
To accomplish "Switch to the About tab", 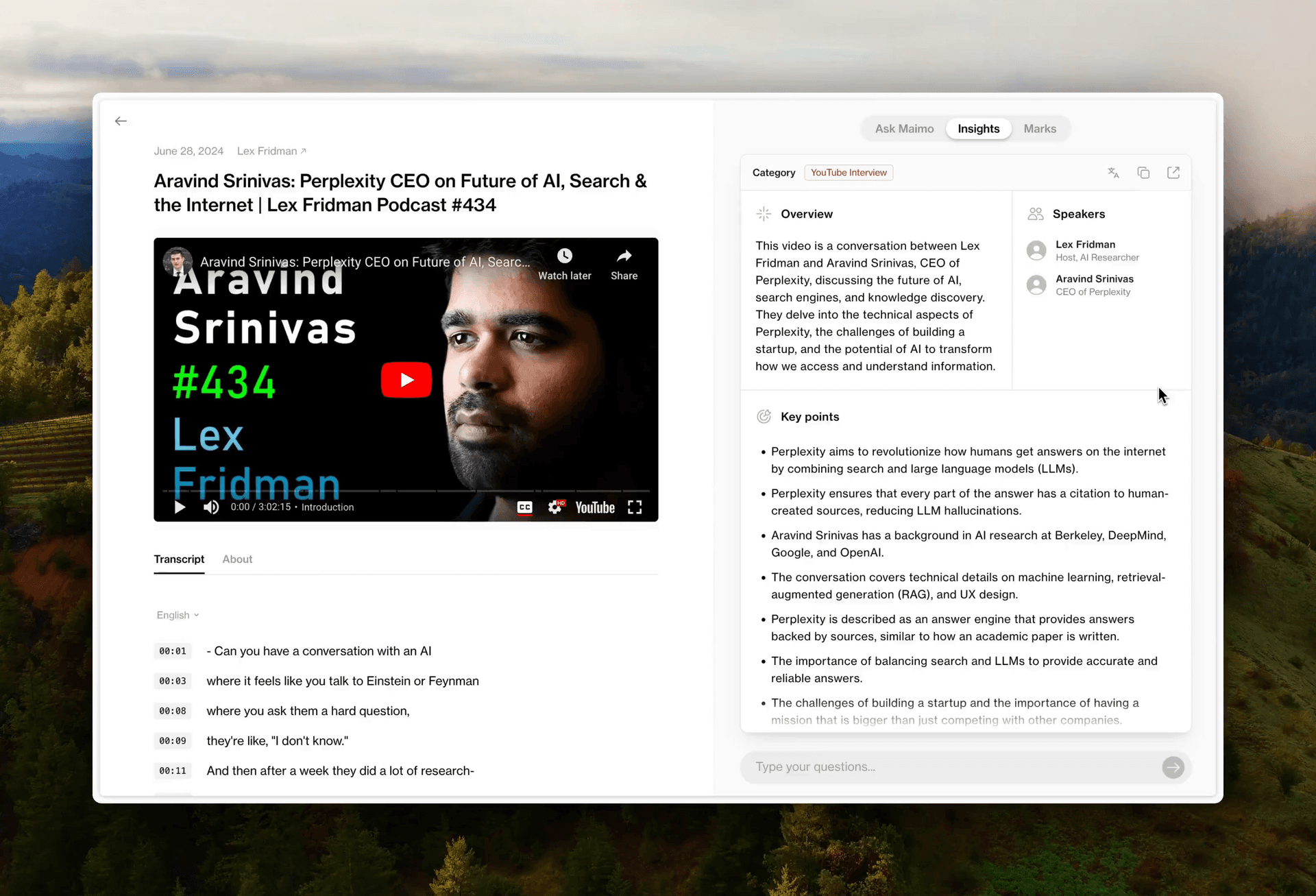I will 237,559.
